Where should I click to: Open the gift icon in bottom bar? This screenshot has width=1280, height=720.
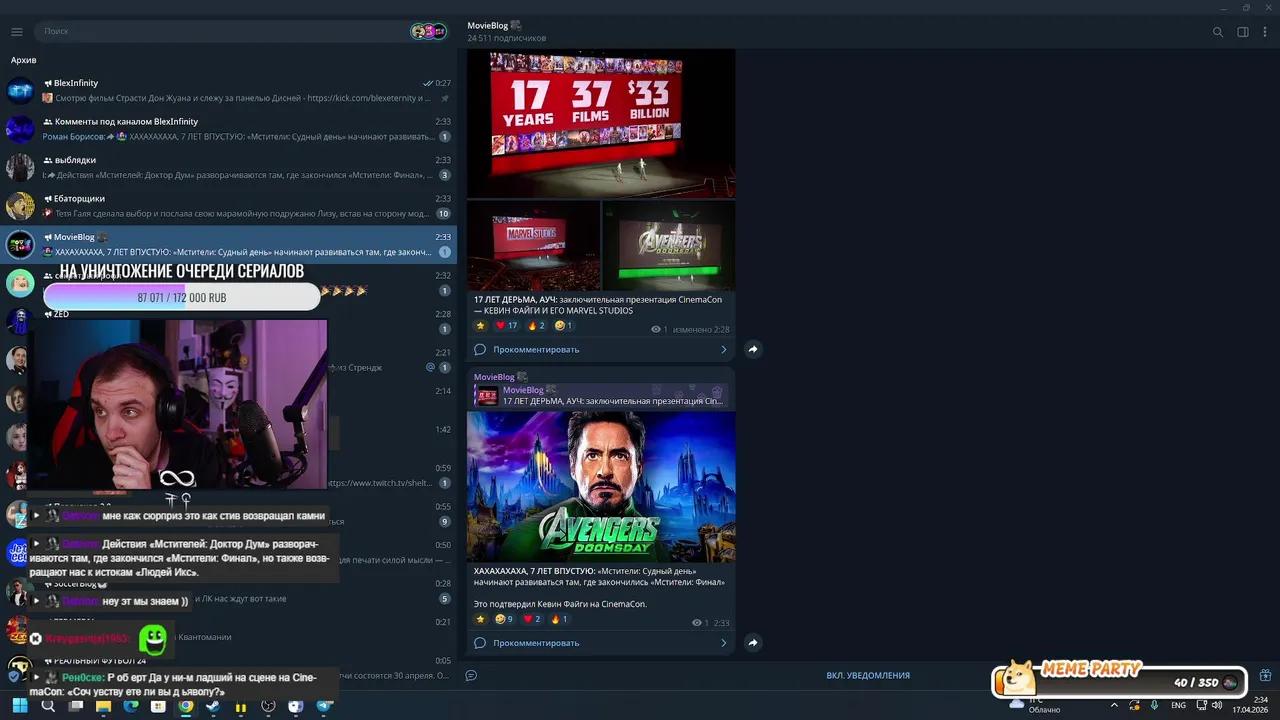point(1265,675)
